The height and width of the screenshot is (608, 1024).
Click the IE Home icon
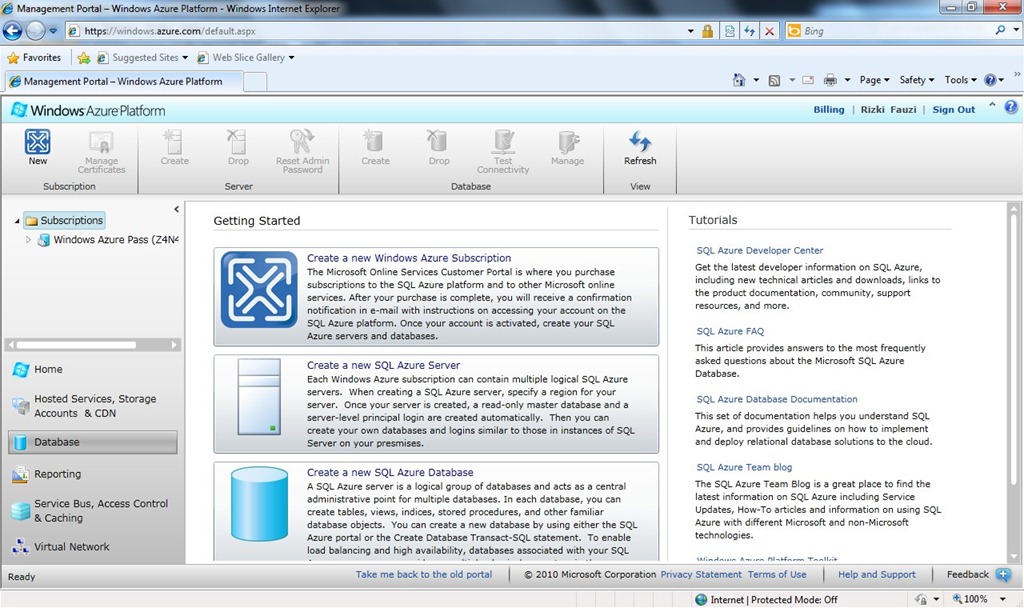pos(739,80)
